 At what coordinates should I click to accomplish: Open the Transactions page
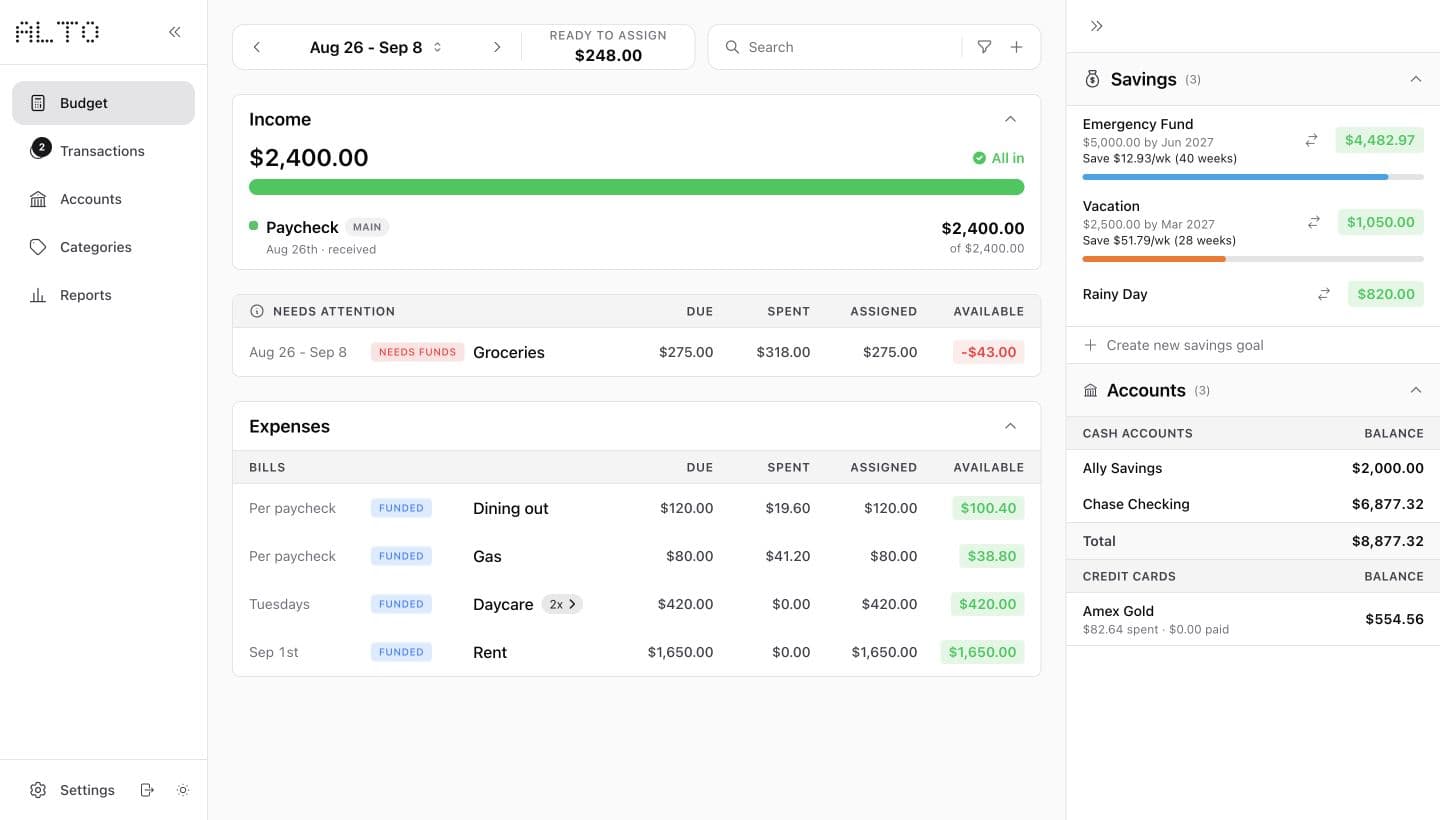pyautogui.click(x=103, y=151)
